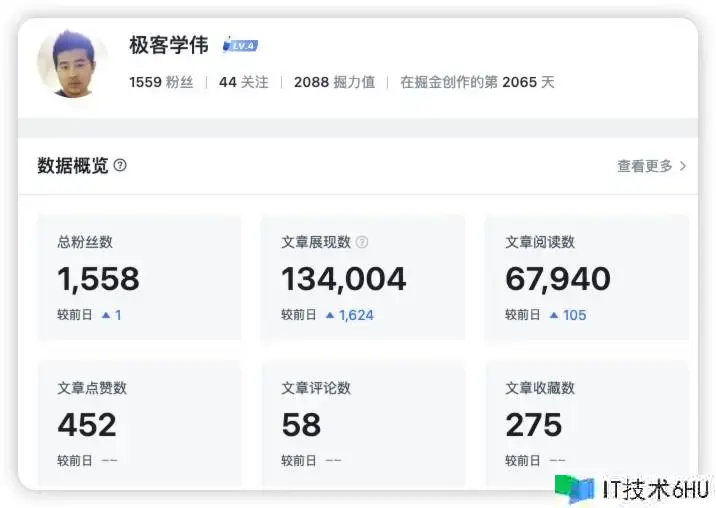Click the user avatar photo

(72, 63)
